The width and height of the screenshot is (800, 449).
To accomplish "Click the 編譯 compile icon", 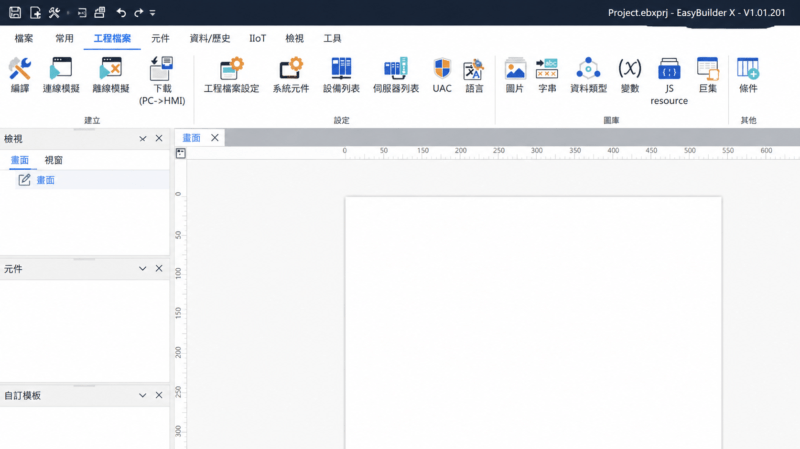I will [20, 75].
